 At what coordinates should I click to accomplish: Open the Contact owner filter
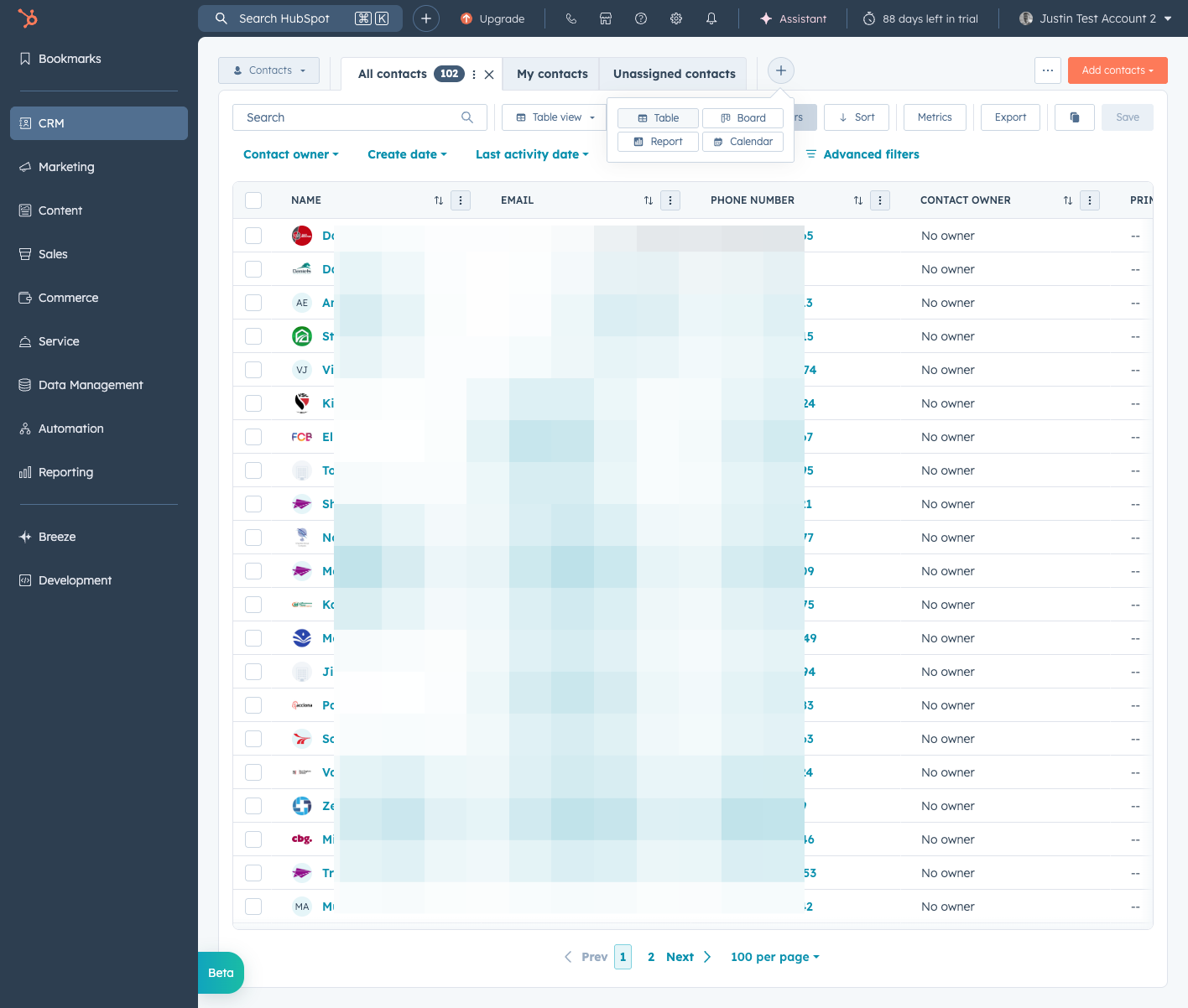click(x=291, y=154)
